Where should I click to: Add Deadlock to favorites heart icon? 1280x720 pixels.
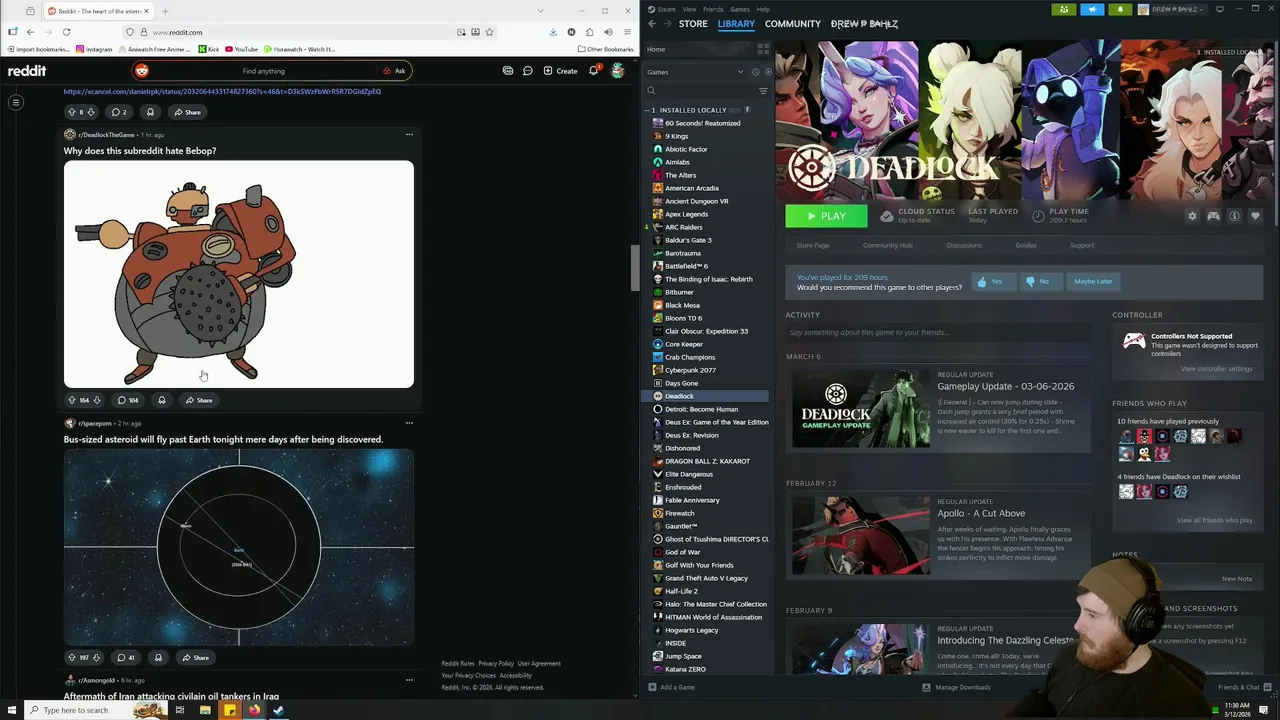coord(1255,216)
